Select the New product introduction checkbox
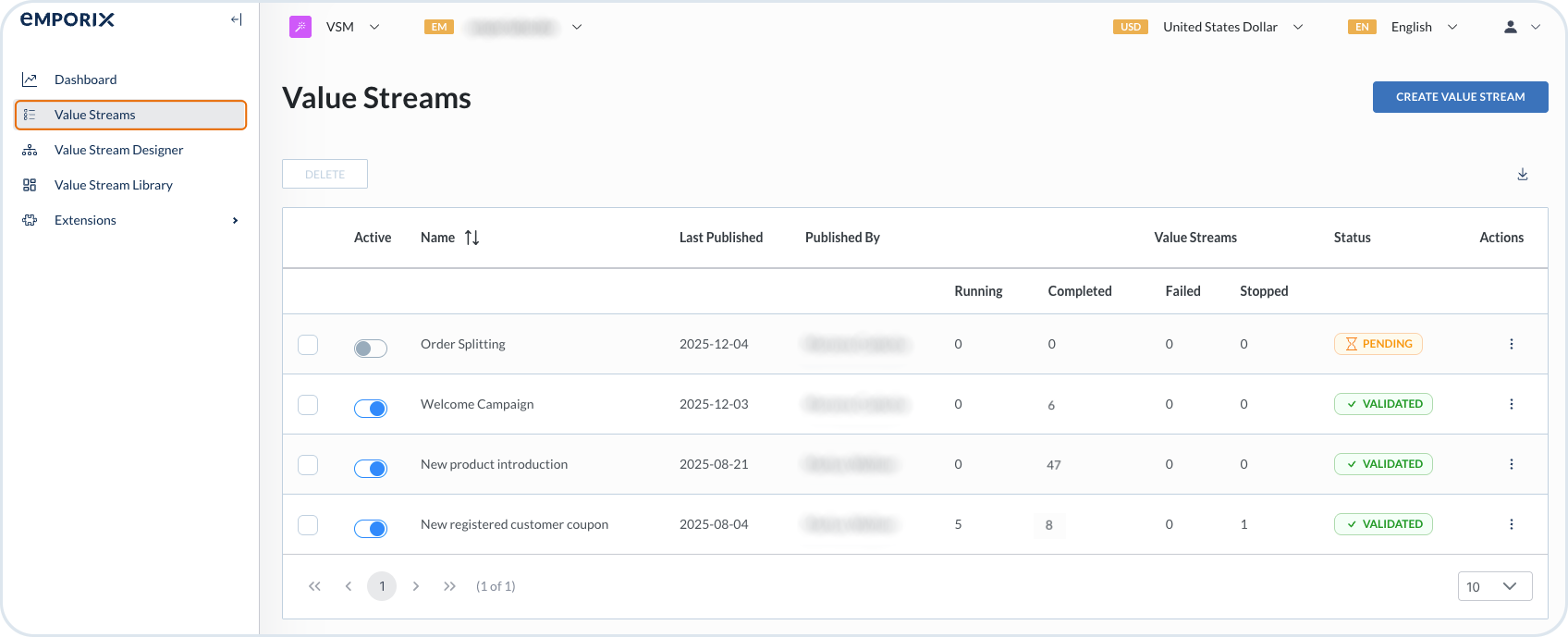This screenshot has width=1568, height=637. [x=308, y=464]
